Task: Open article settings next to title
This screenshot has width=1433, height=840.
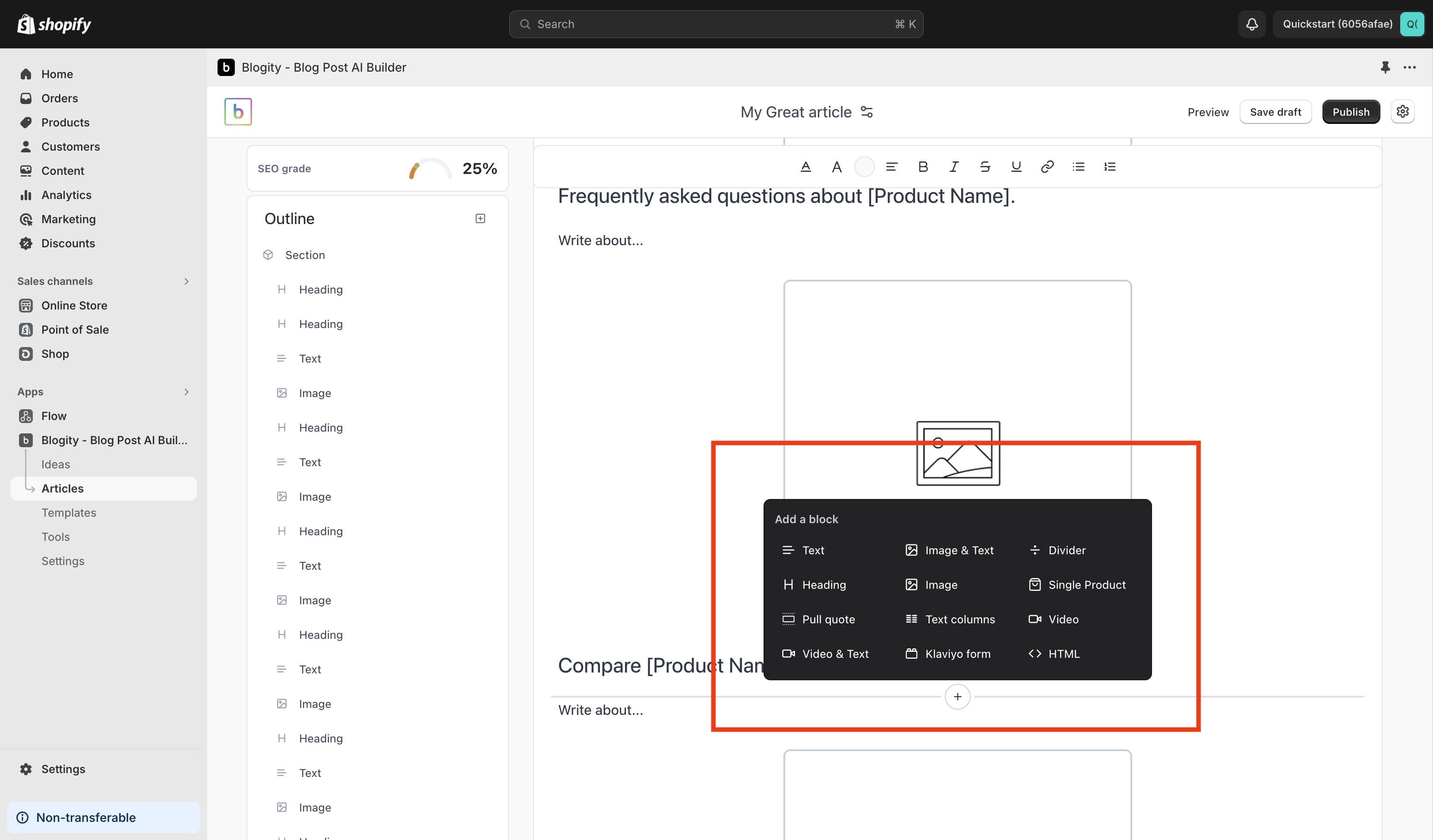Action: (x=867, y=112)
